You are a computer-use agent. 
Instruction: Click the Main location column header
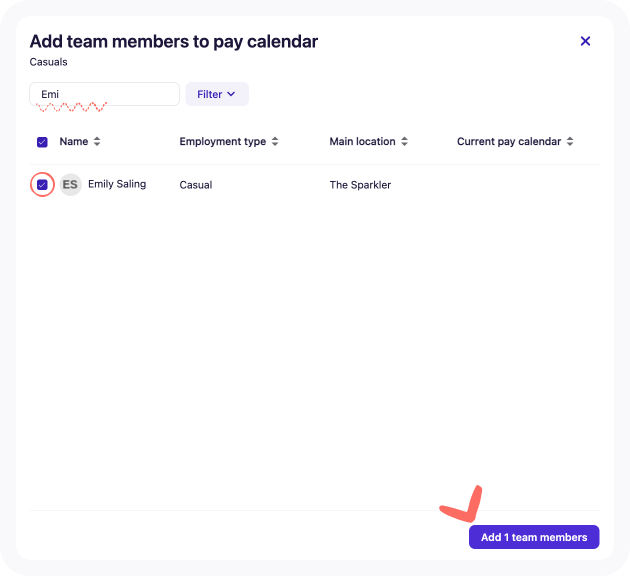362,141
